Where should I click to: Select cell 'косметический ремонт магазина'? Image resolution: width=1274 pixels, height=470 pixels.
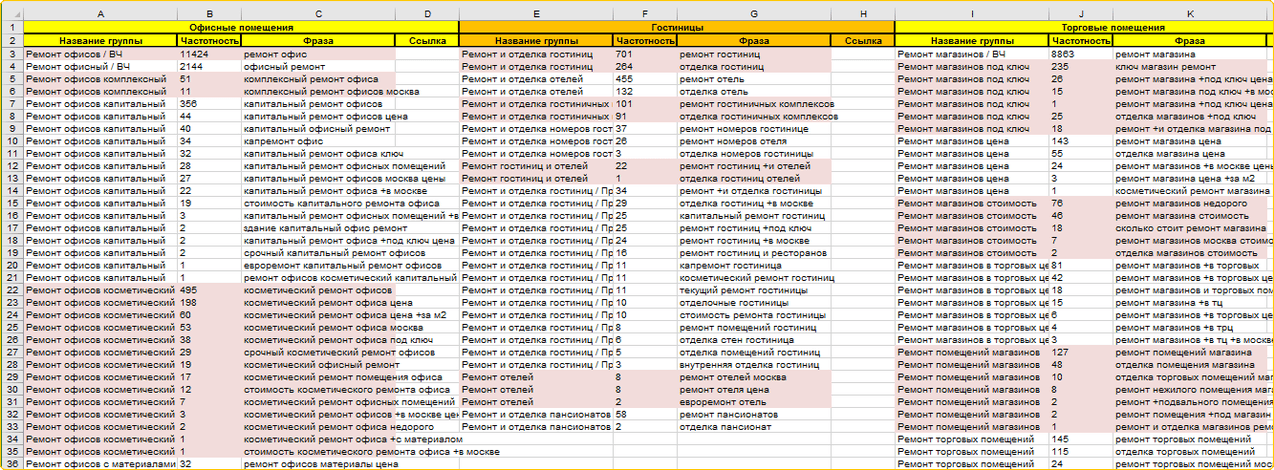[x=1190, y=190]
